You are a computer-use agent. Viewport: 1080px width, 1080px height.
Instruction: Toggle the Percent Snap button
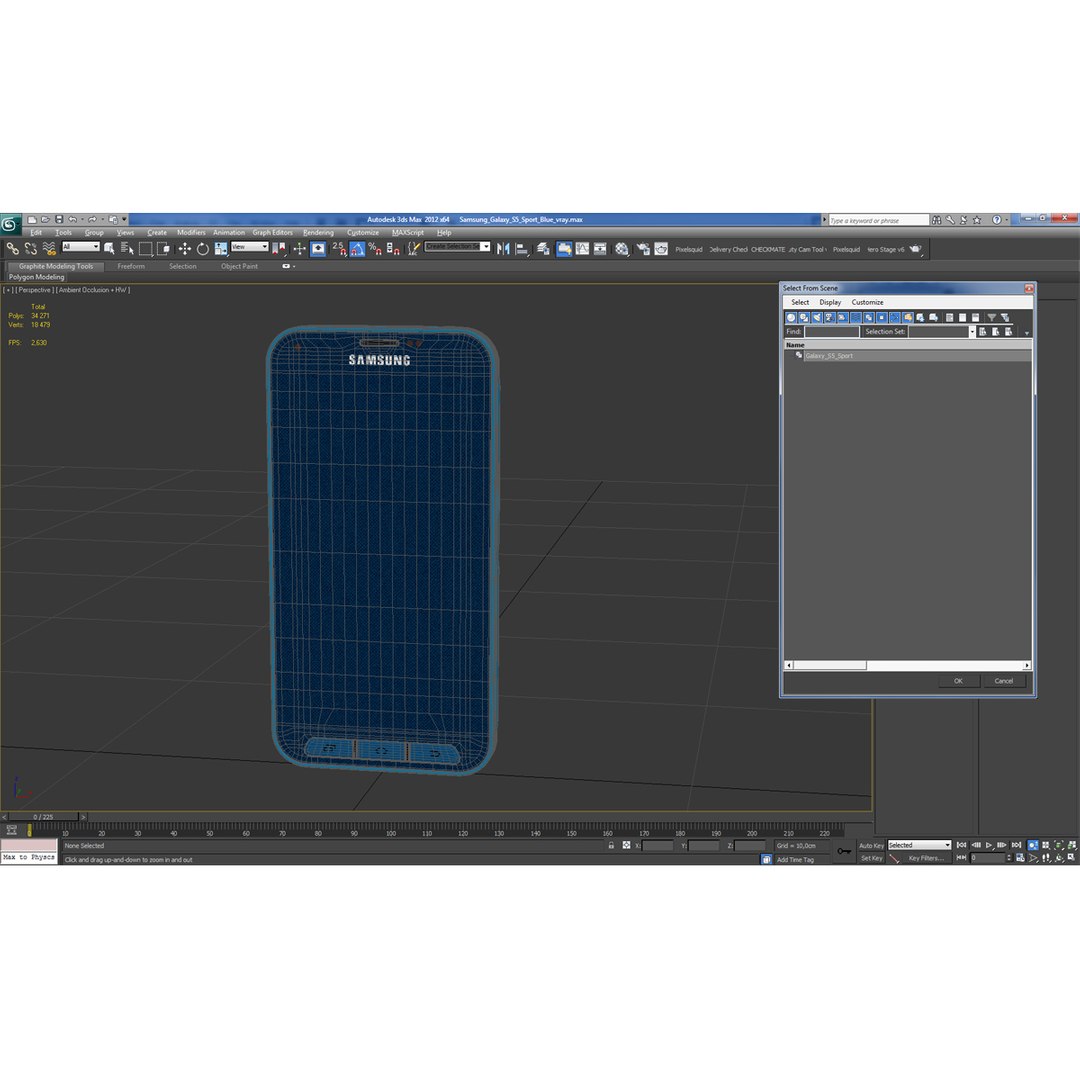tap(375, 249)
